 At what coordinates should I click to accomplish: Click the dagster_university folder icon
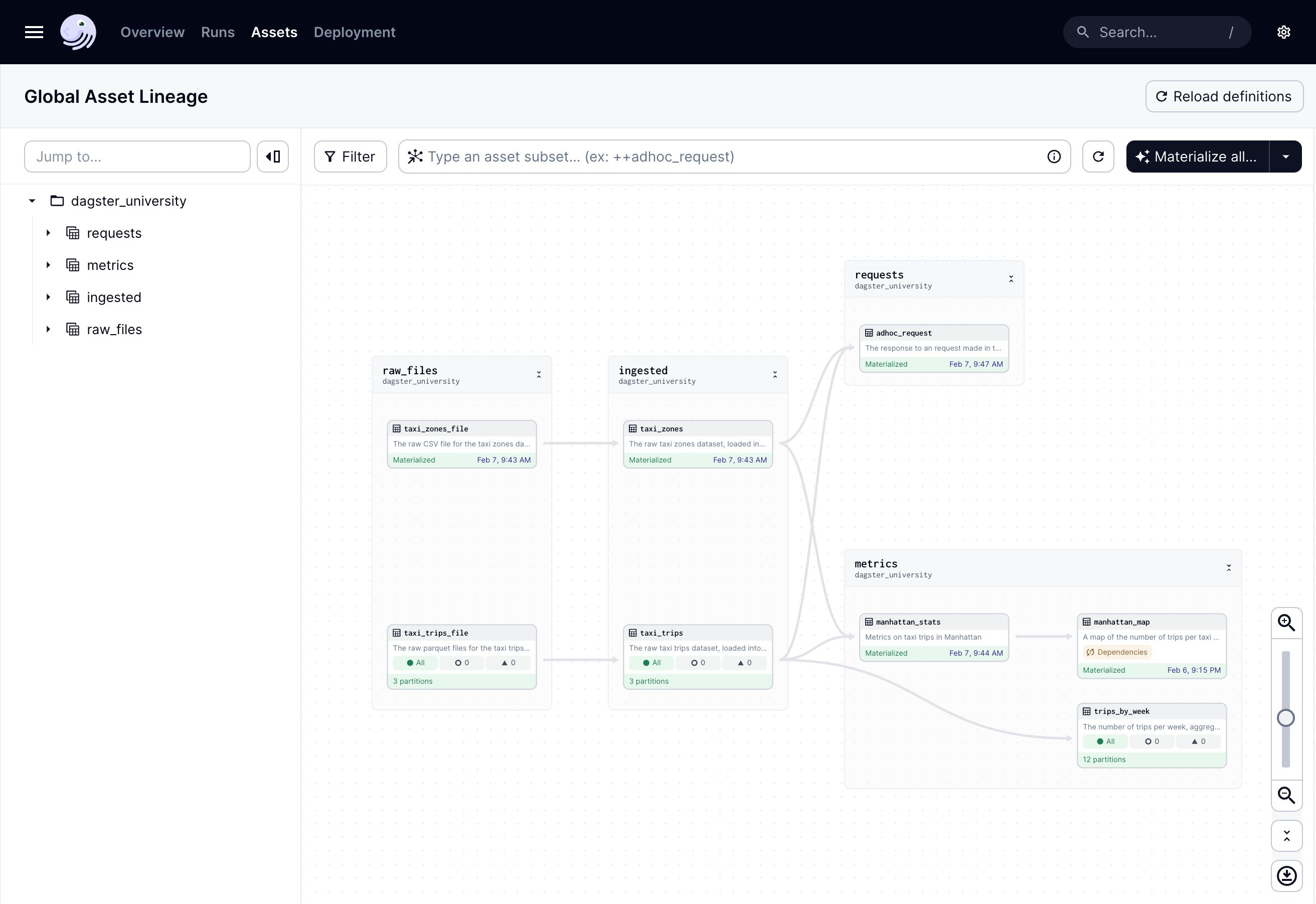tap(57, 201)
